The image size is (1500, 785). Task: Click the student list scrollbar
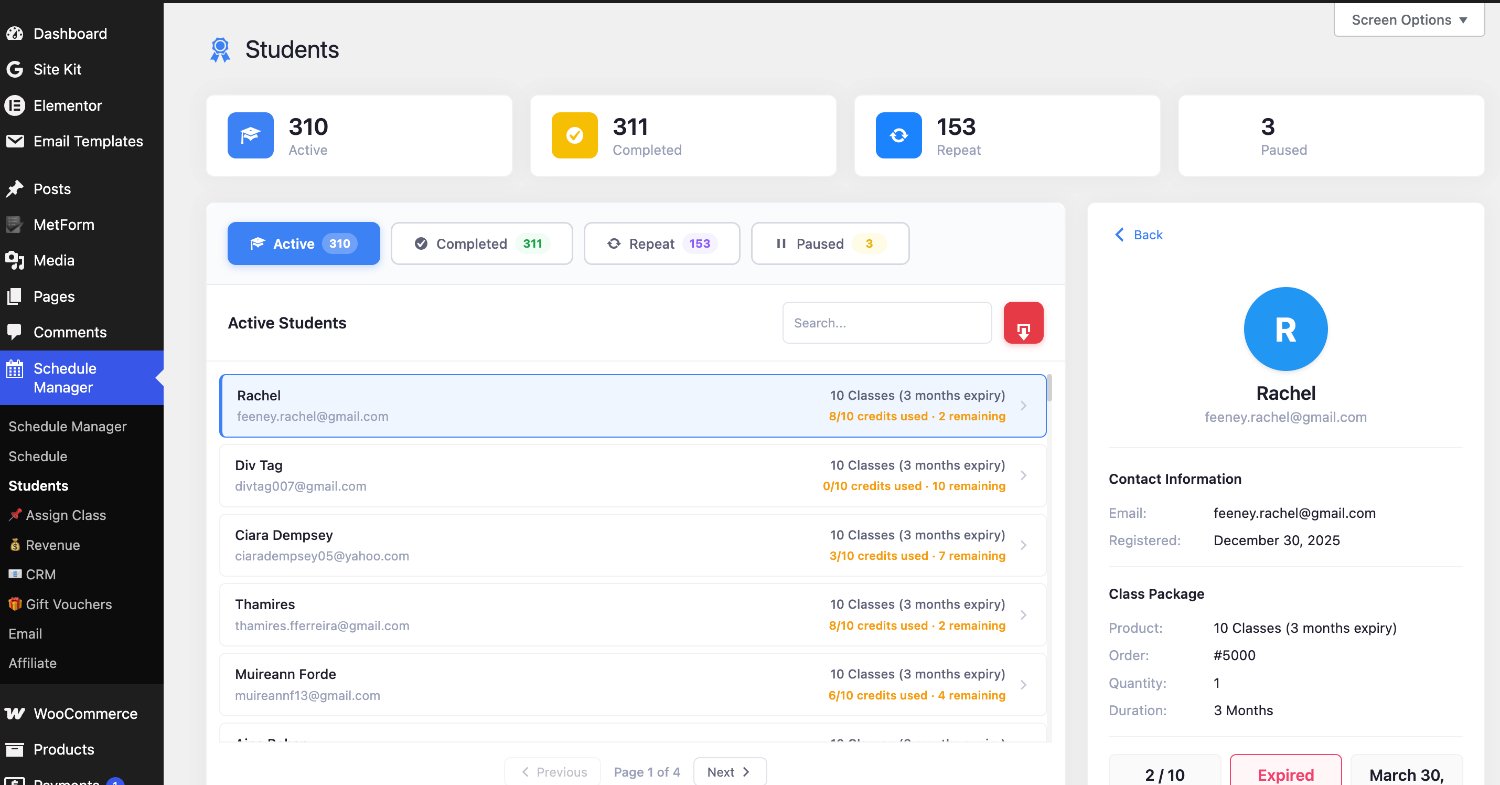coord(1050,390)
